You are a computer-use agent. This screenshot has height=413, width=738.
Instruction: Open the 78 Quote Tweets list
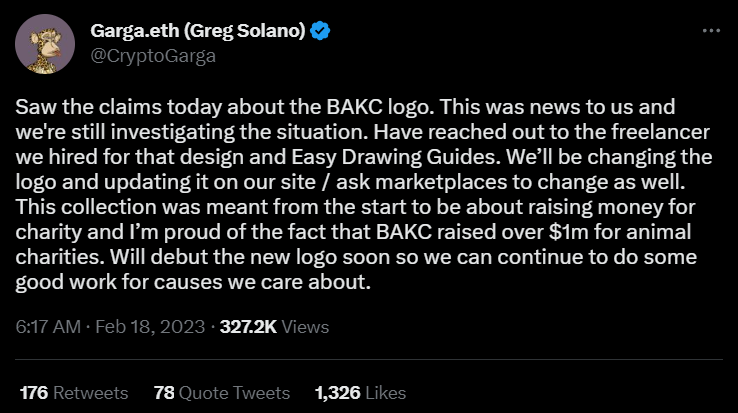tap(222, 393)
